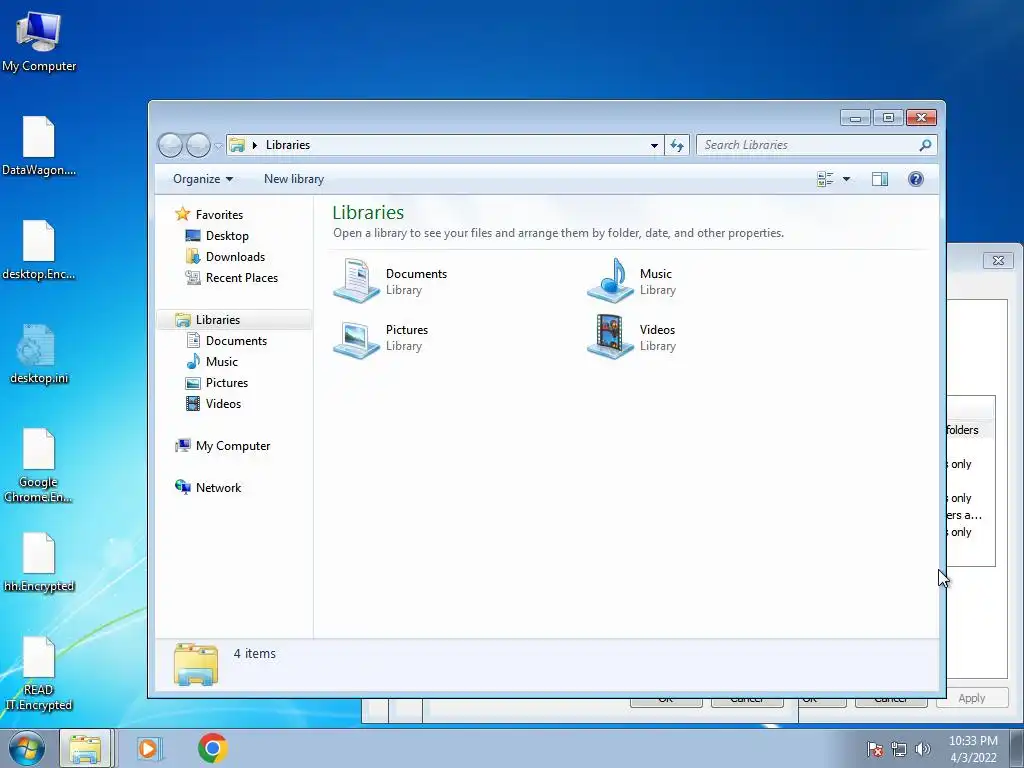This screenshot has height=768, width=1024.
Task: Select the READ IT.Encrypted desktop file
Action: pos(39,673)
